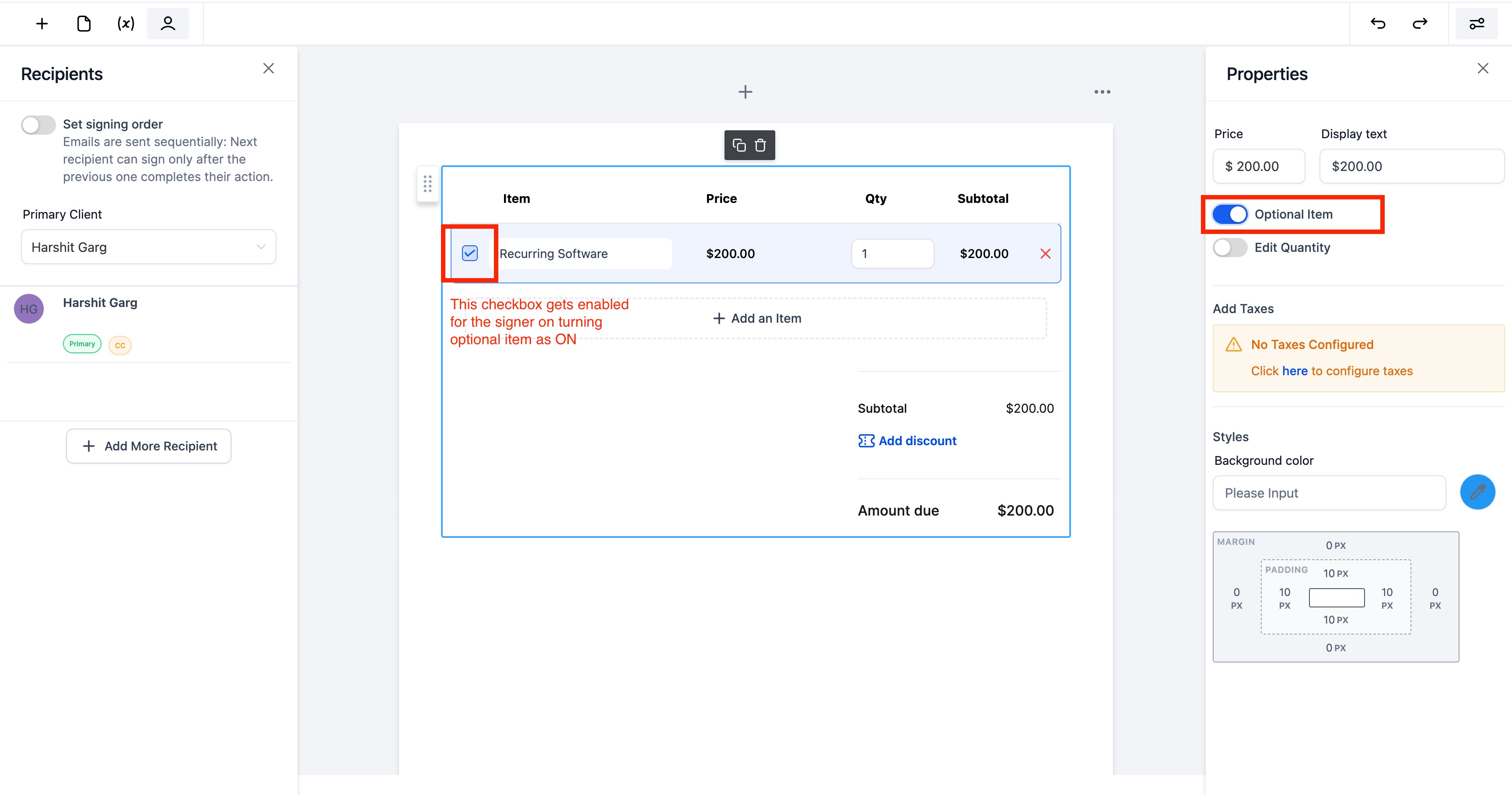Edit the Display text field
Screen dimensions: 1512x795
click(x=1412, y=166)
